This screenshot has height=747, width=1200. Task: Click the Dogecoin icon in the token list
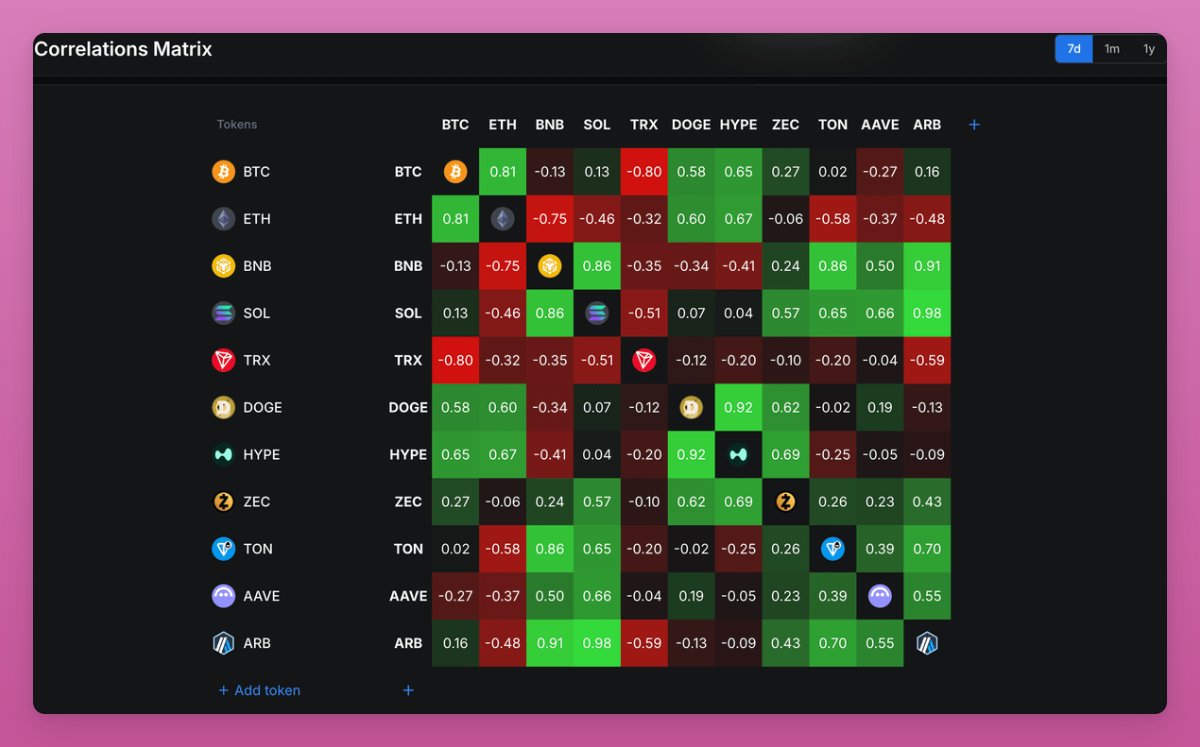[223, 407]
